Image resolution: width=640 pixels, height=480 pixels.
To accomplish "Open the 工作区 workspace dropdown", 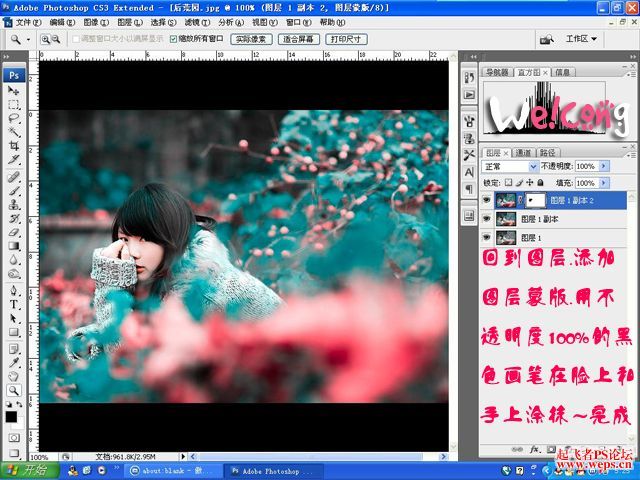I will point(581,39).
